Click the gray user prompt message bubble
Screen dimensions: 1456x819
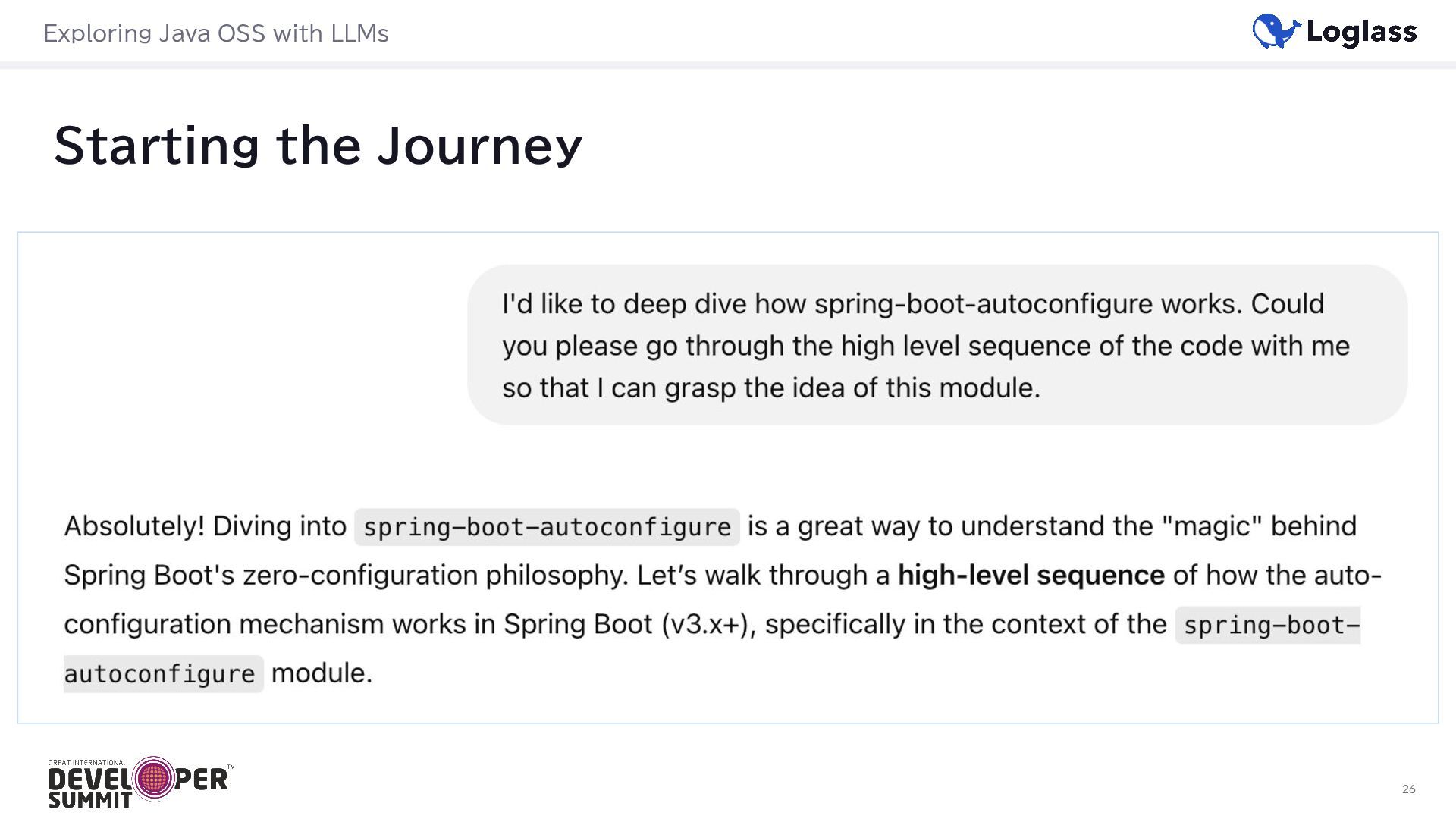(937, 345)
